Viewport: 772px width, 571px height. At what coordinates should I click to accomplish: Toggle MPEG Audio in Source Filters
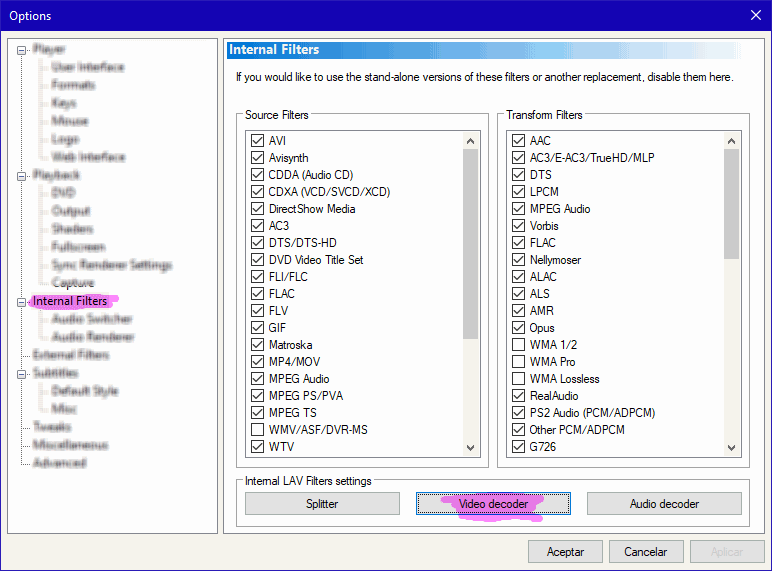coord(257,379)
